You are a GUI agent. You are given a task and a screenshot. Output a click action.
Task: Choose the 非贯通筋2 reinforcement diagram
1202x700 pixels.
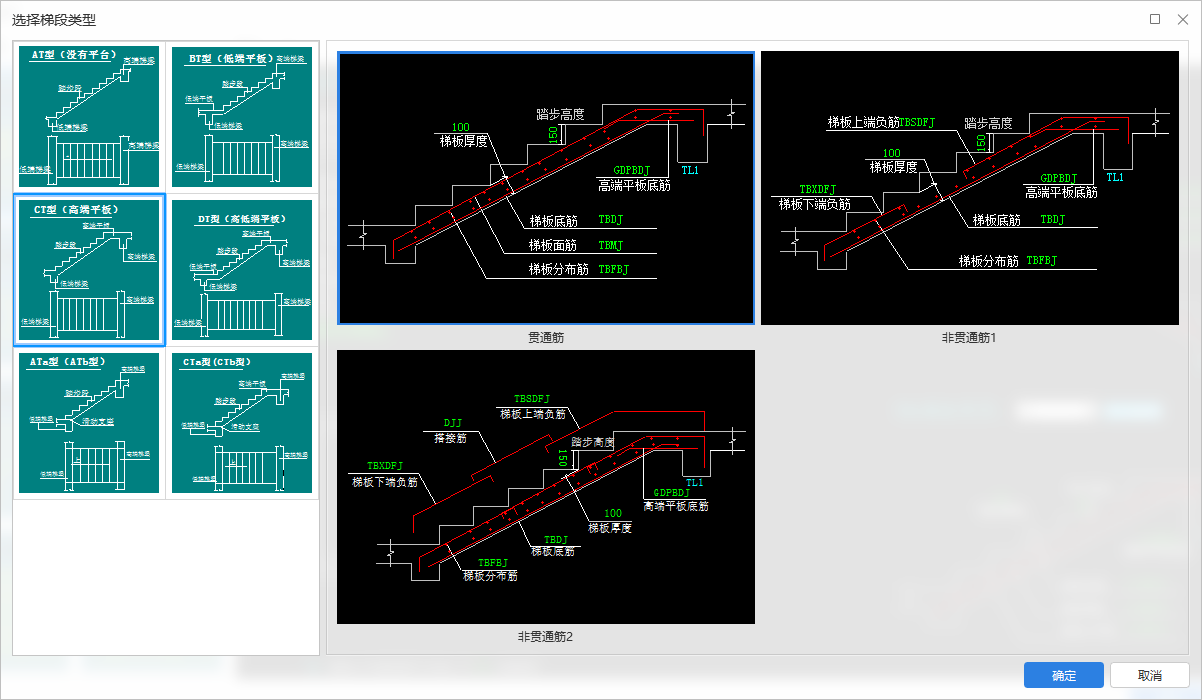[x=546, y=487]
